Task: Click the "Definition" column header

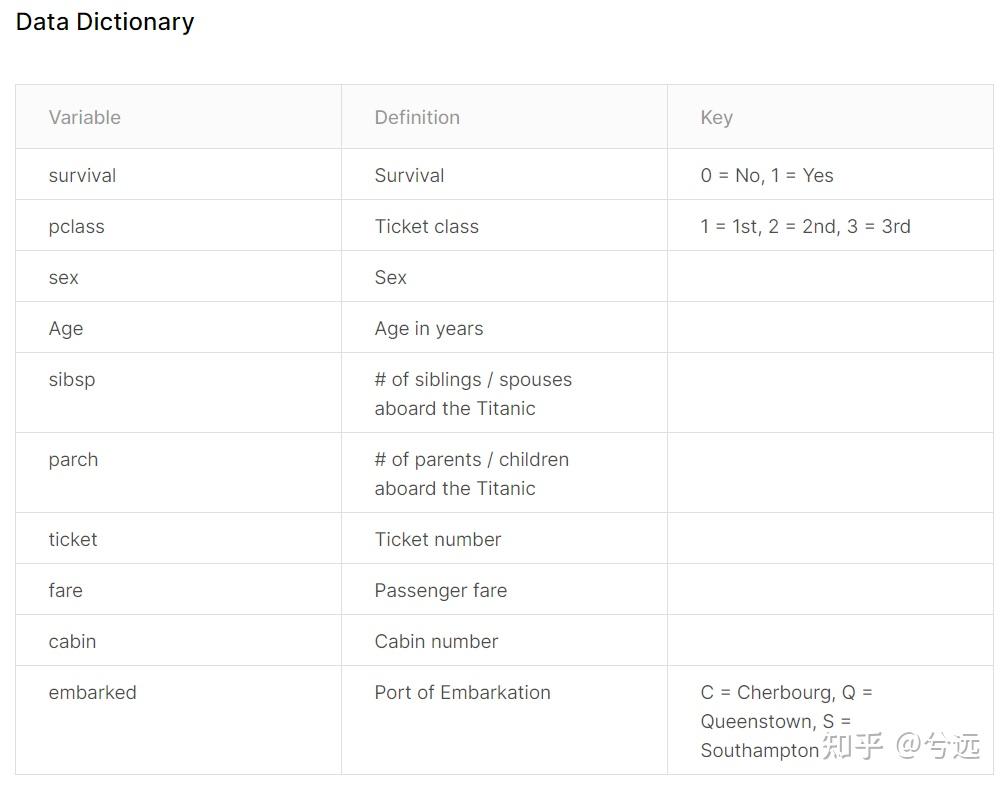Action: pos(417,117)
